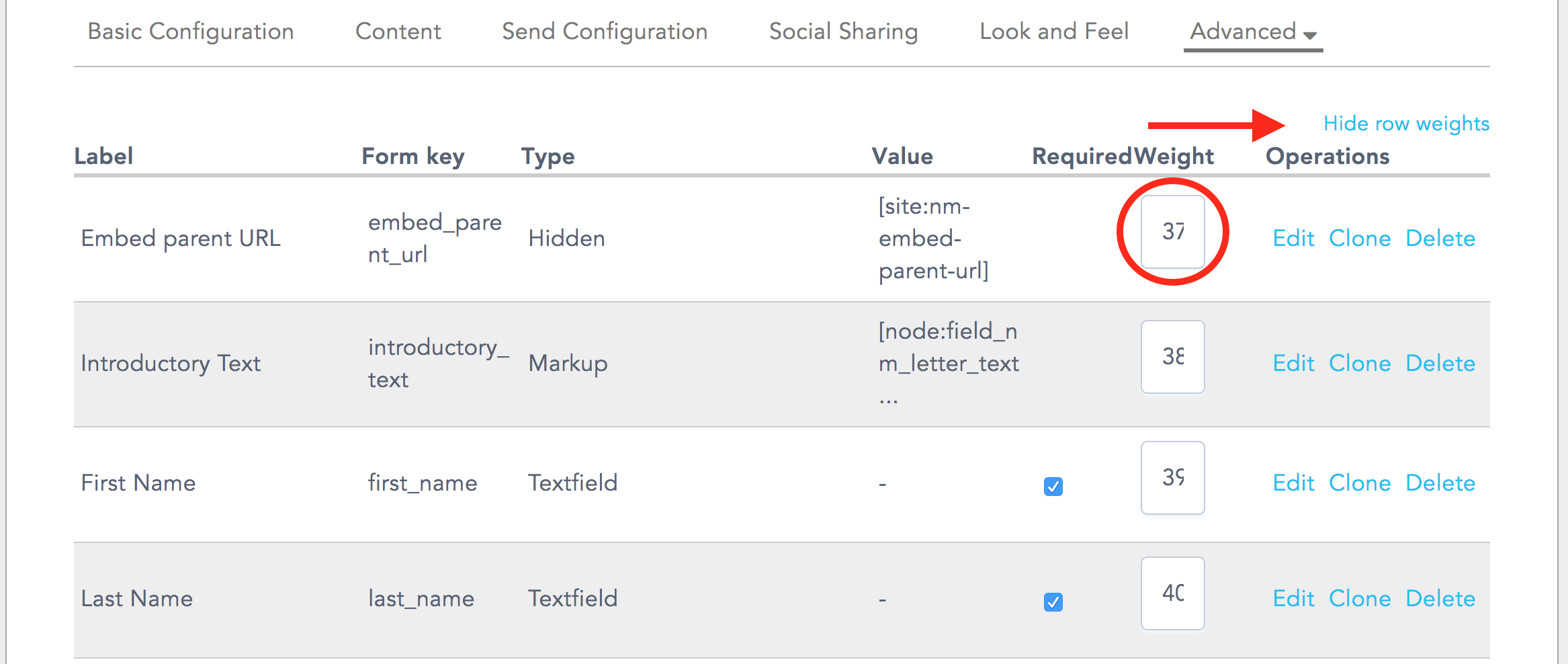Select the weight input for Embed parent URL

(1172, 232)
